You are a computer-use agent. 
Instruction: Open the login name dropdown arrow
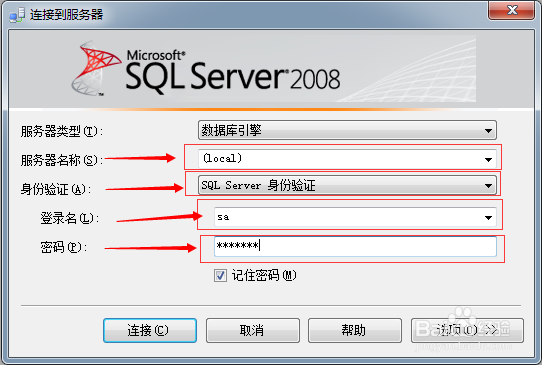pyautogui.click(x=488, y=217)
